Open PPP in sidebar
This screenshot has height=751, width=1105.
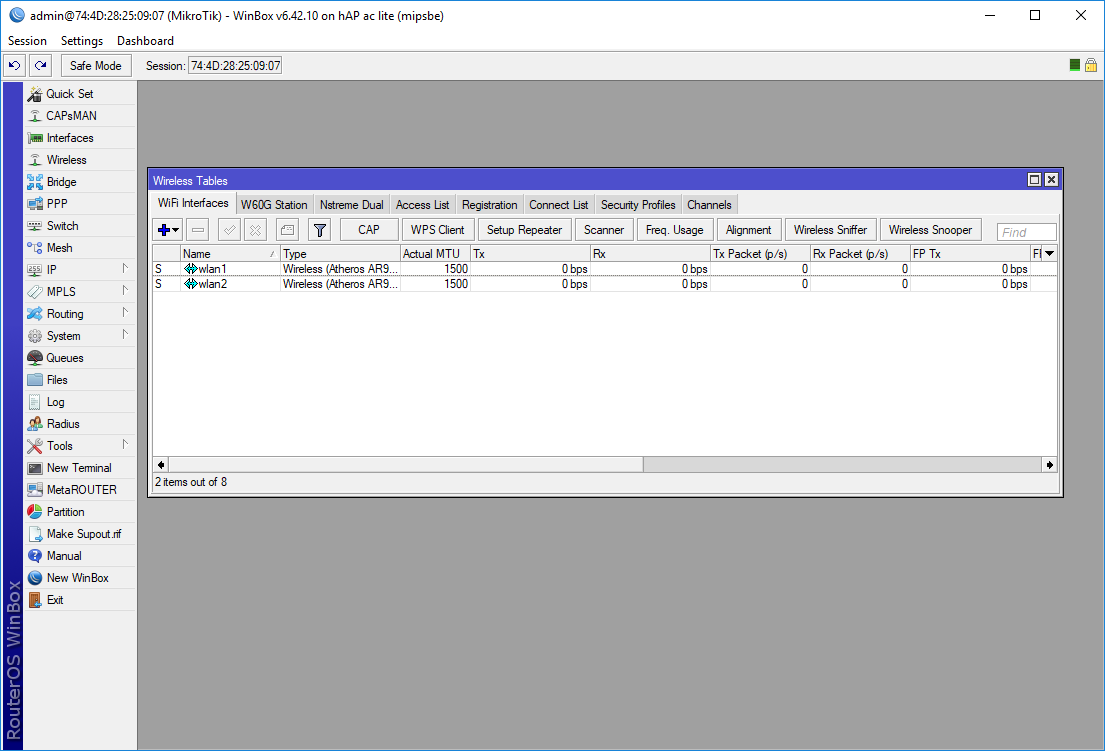click(80, 204)
